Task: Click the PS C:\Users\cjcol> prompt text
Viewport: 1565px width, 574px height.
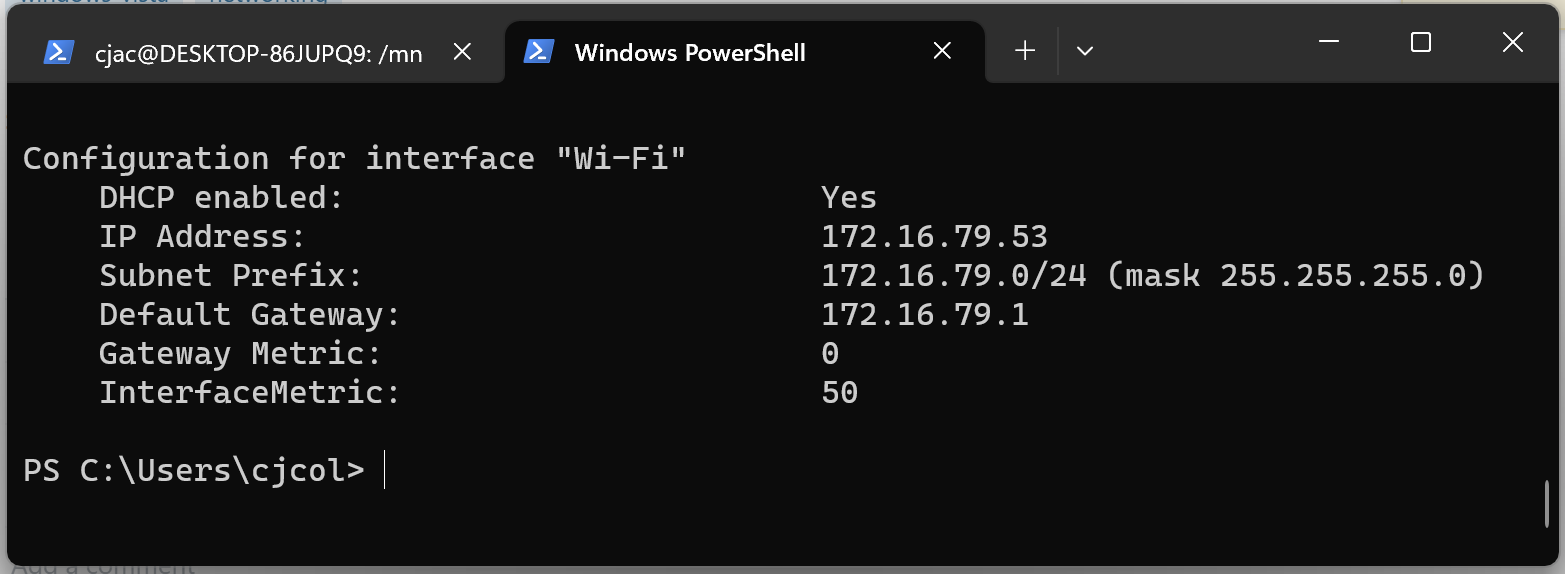Action: tap(194, 471)
